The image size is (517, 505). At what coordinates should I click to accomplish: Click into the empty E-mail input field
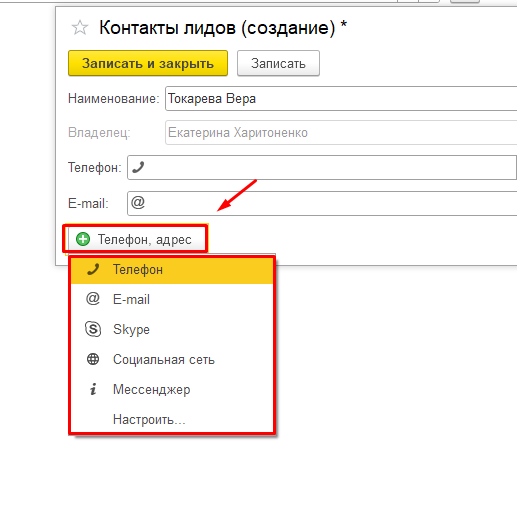click(322, 203)
